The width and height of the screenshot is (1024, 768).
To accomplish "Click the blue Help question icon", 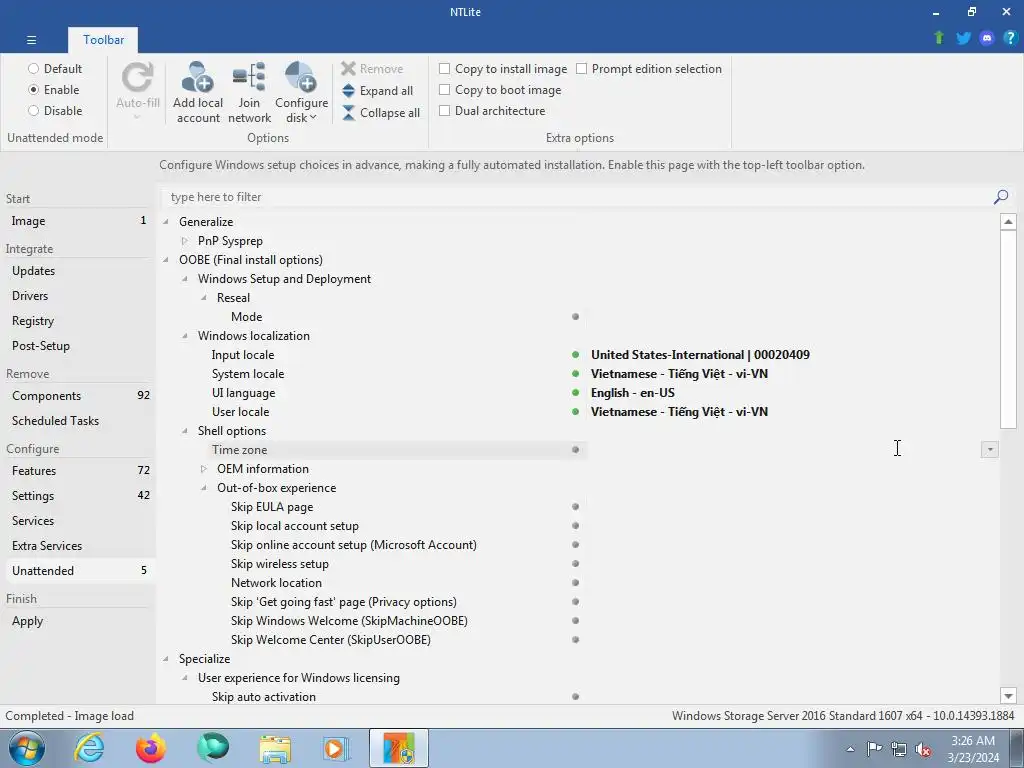I will point(1010,38).
